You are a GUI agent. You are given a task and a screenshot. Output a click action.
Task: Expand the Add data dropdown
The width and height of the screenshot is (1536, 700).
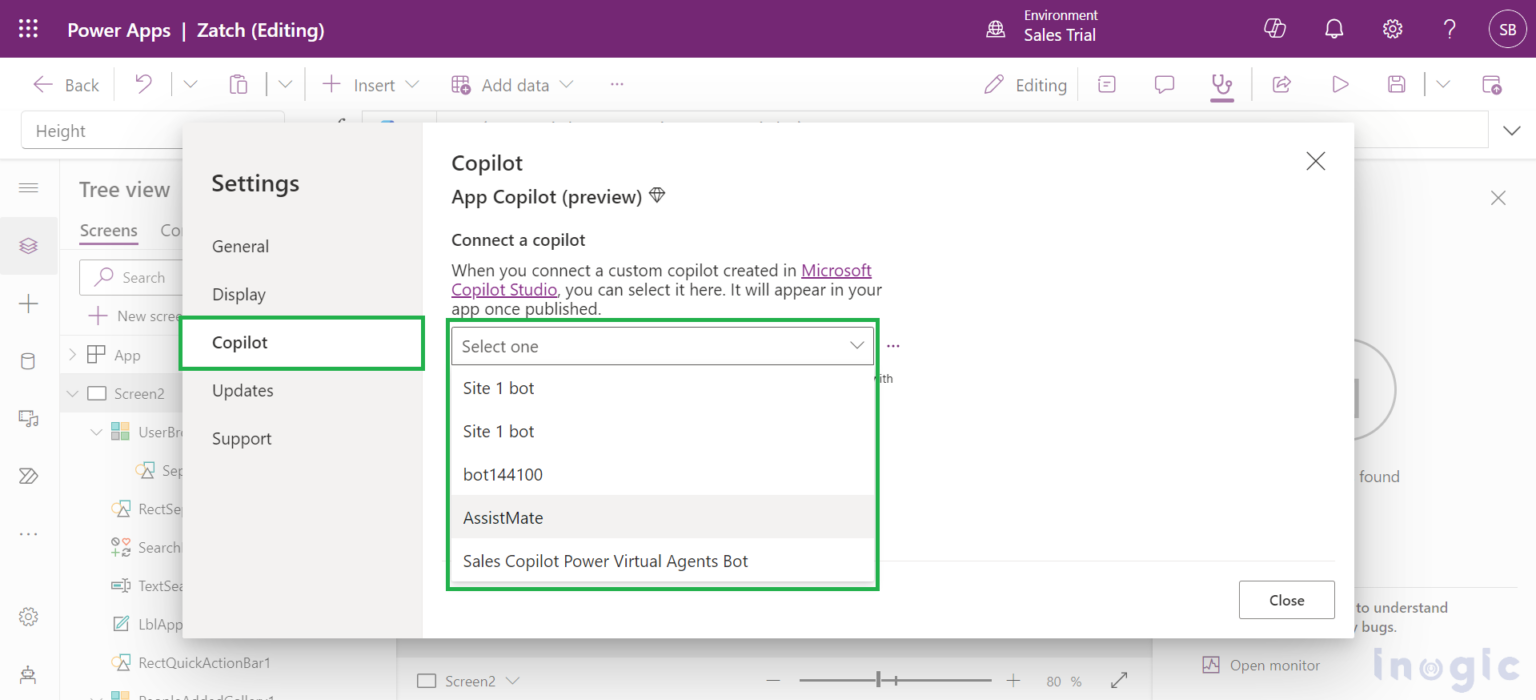(x=566, y=84)
